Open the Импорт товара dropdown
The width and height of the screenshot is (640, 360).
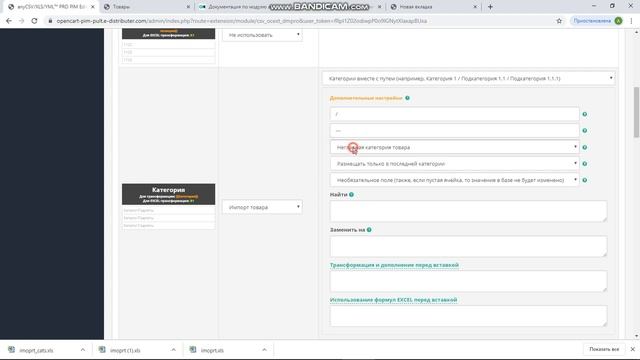click(x=262, y=207)
